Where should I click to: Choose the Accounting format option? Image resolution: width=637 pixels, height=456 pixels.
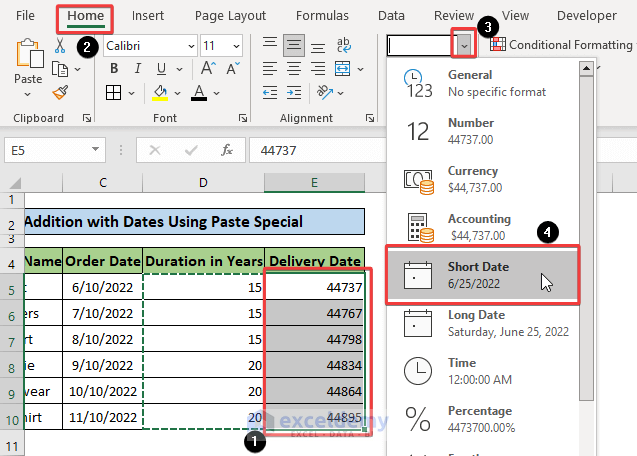[x=483, y=227]
